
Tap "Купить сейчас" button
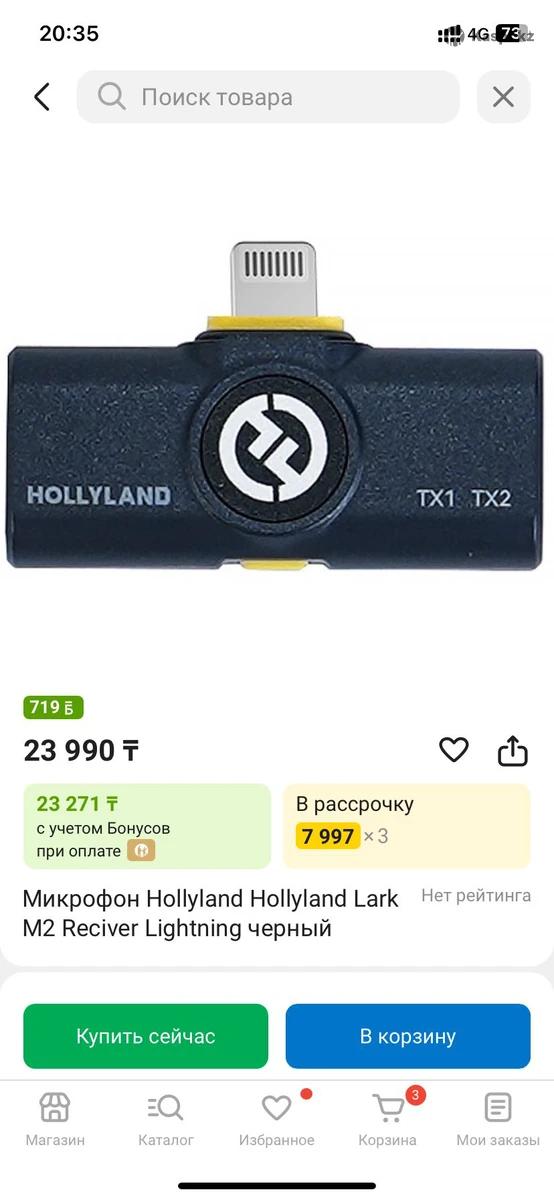click(x=146, y=1036)
